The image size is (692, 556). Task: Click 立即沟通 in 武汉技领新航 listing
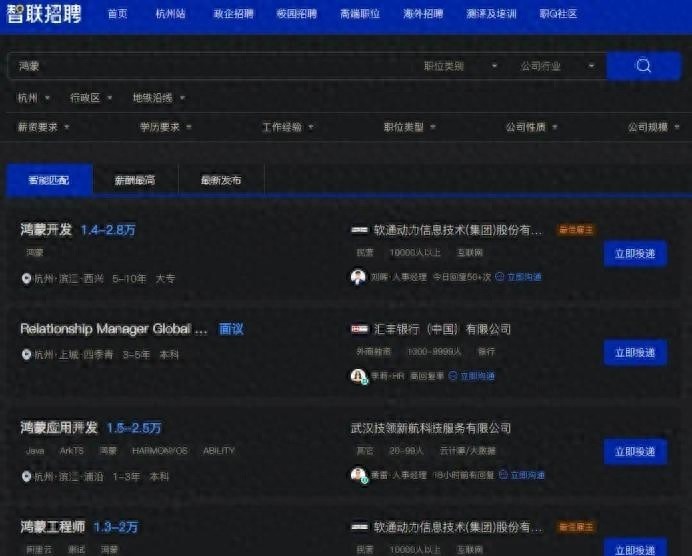pos(522,475)
